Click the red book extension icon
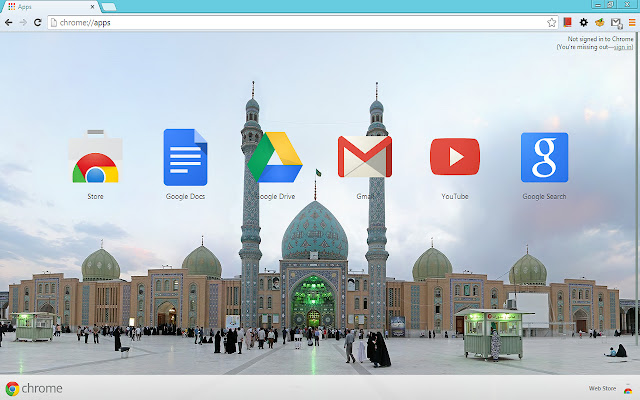 [567, 21]
